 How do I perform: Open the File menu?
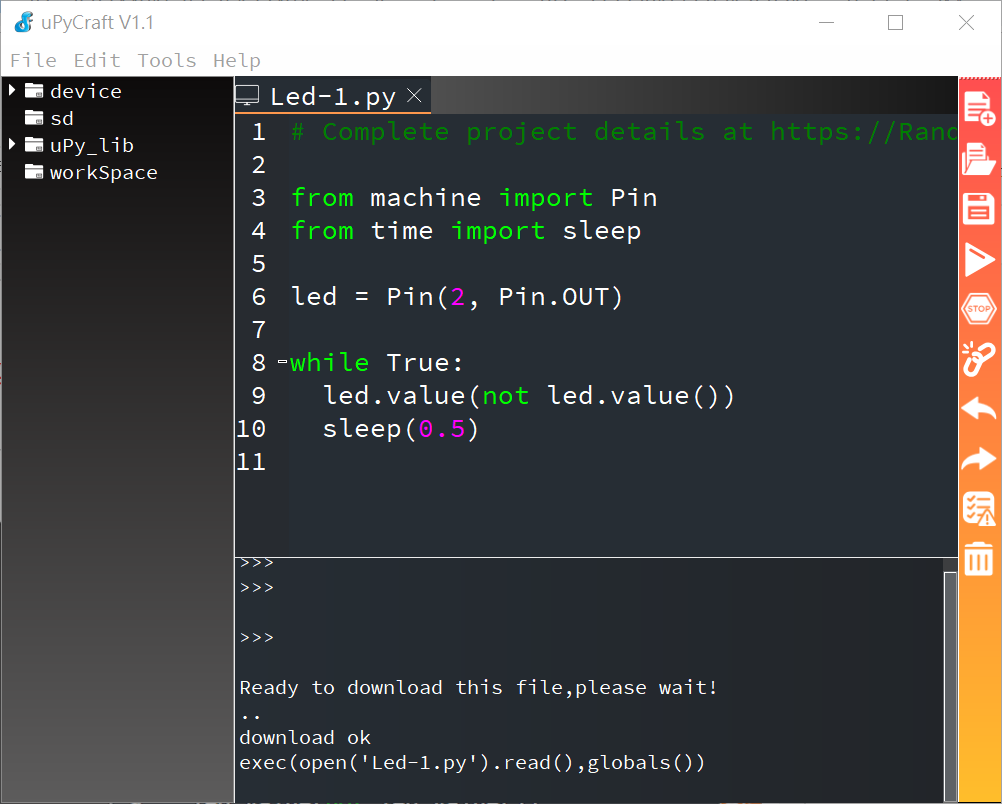click(x=33, y=60)
